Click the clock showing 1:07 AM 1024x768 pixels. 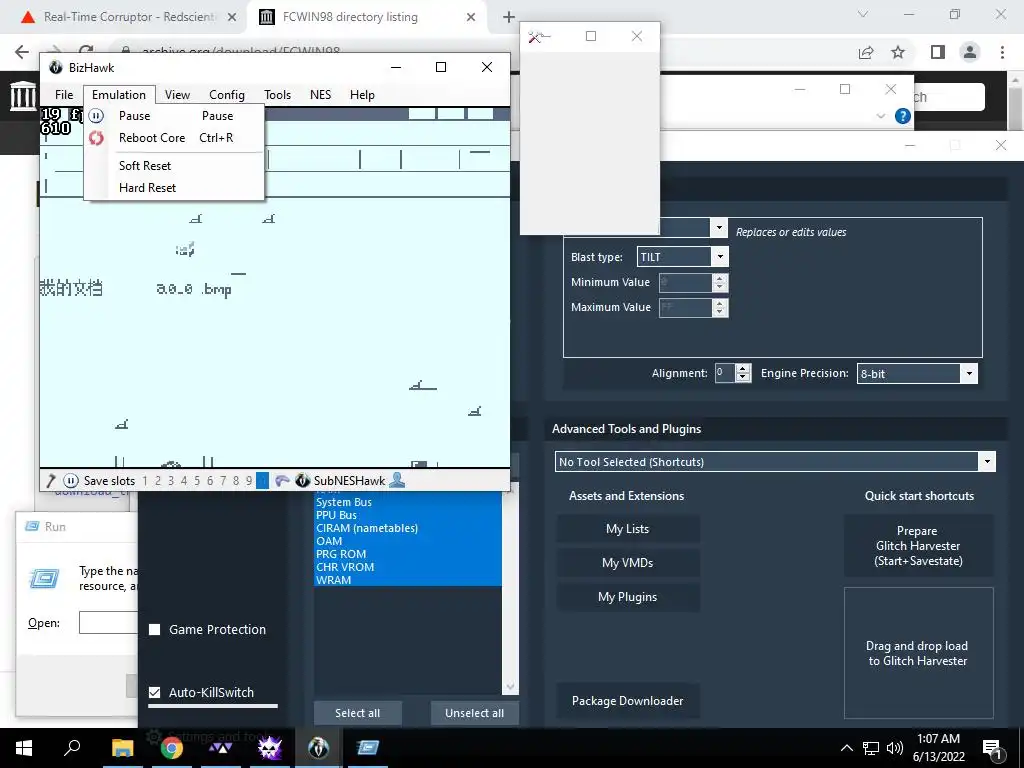(x=938, y=739)
